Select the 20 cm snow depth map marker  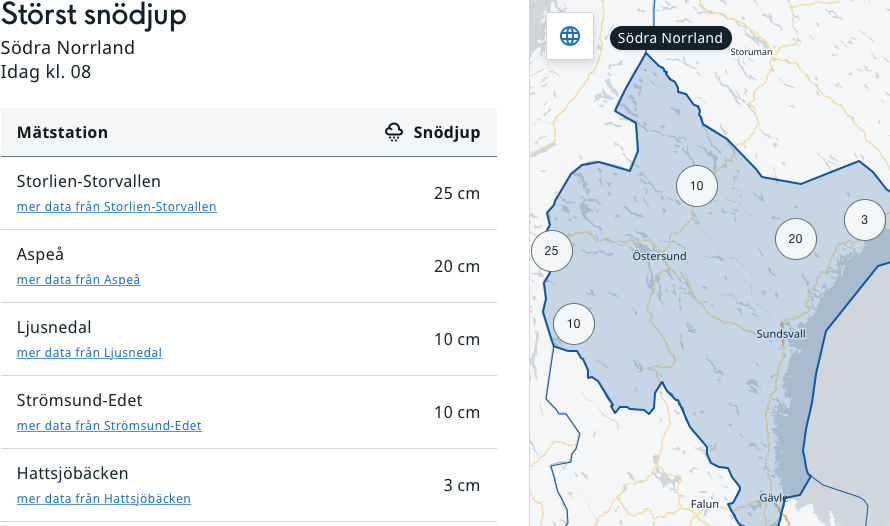click(x=795, y=239)
